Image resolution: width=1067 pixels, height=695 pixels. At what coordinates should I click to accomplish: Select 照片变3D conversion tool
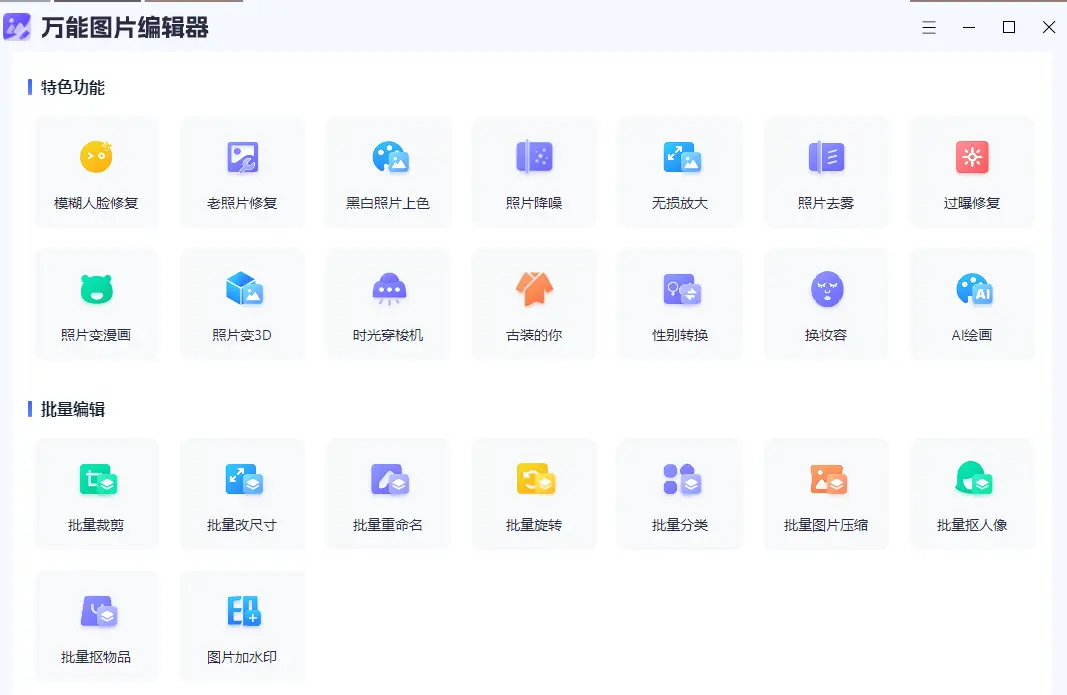pos(242,303)
